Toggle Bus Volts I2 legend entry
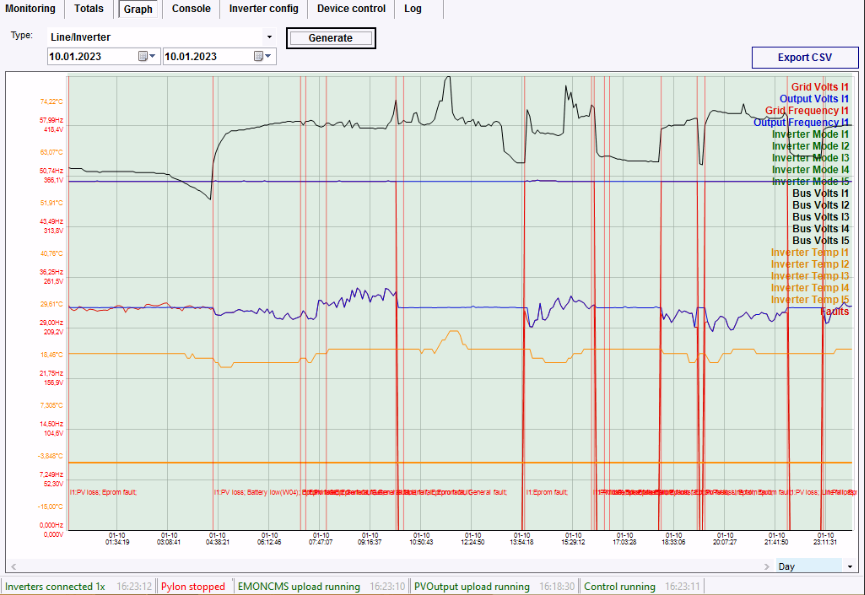The image size is (865, 595). [x=821, y=205]
